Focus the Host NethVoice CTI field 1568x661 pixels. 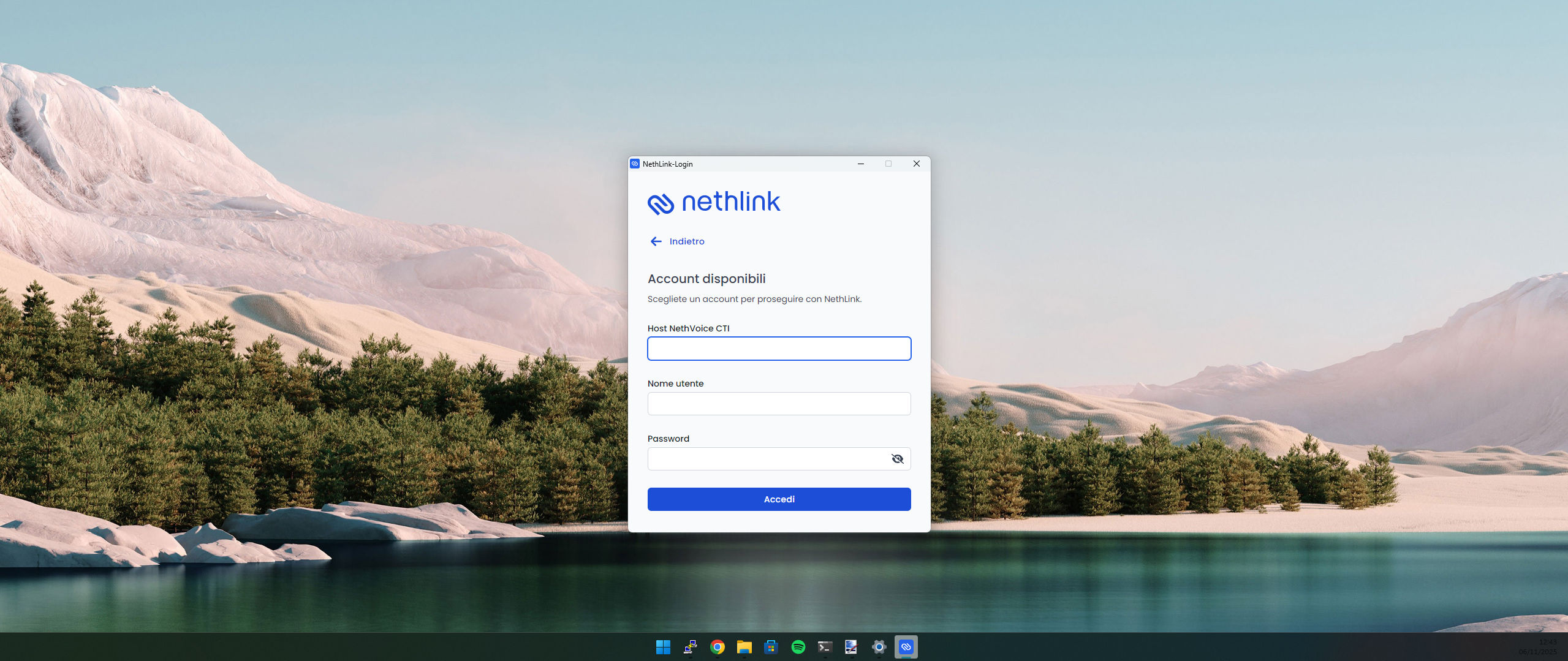point(779,348)
